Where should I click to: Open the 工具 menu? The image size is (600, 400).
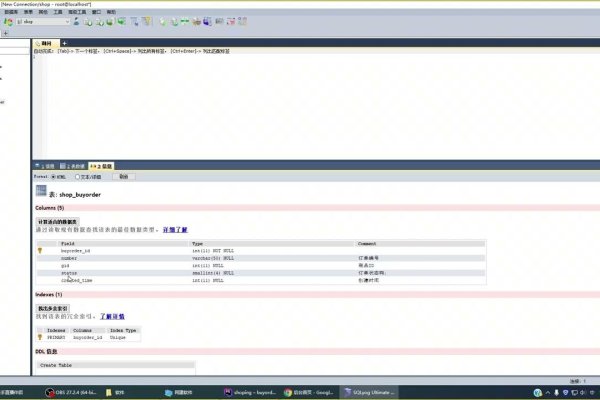58,12
